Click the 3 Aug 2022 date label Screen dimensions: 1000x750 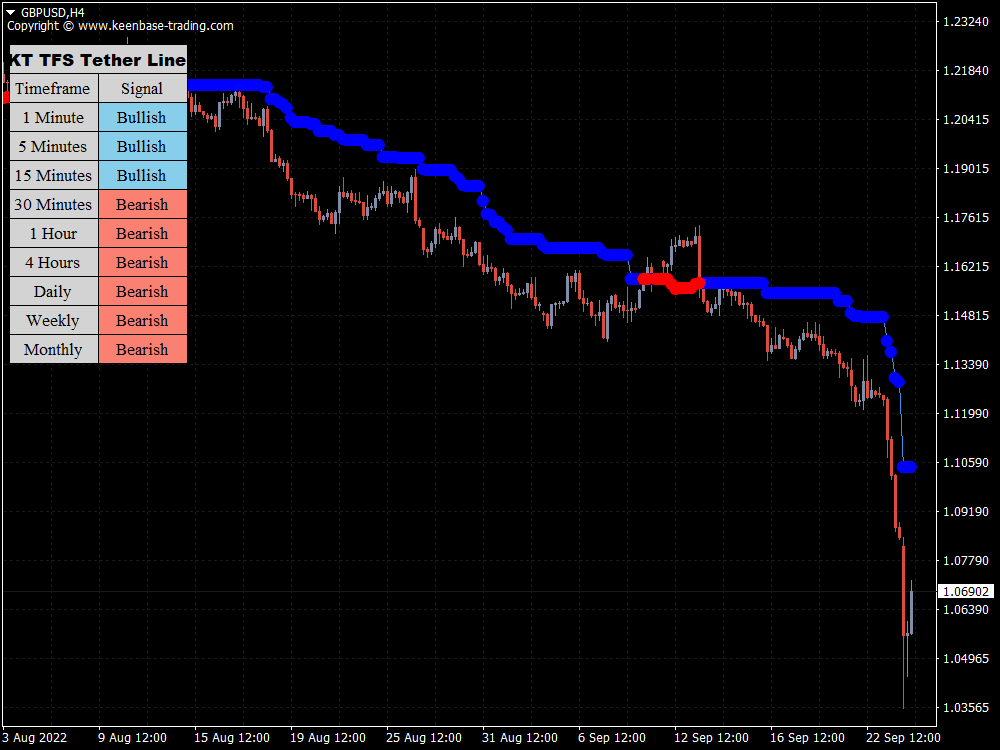point(34,738)
